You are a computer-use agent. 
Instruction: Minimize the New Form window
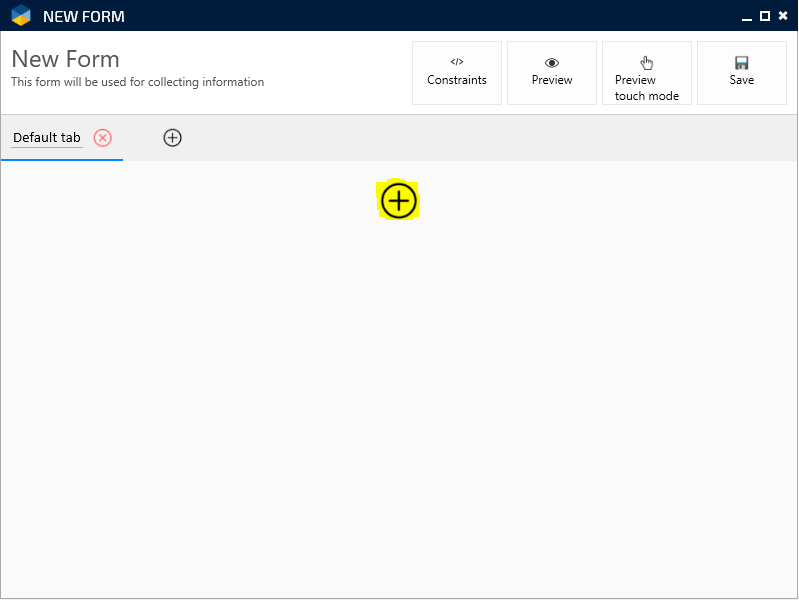(x=747, y=16)
